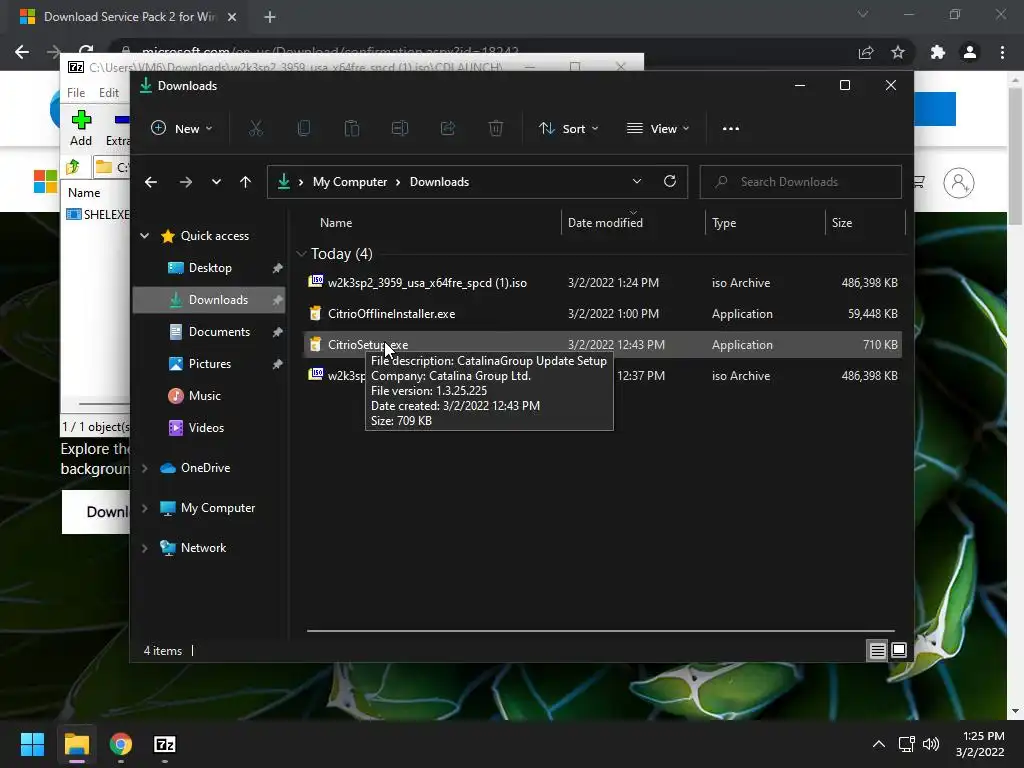Click the Paste clipboard icon in Explorer toolbar

(x=351, y=129)
